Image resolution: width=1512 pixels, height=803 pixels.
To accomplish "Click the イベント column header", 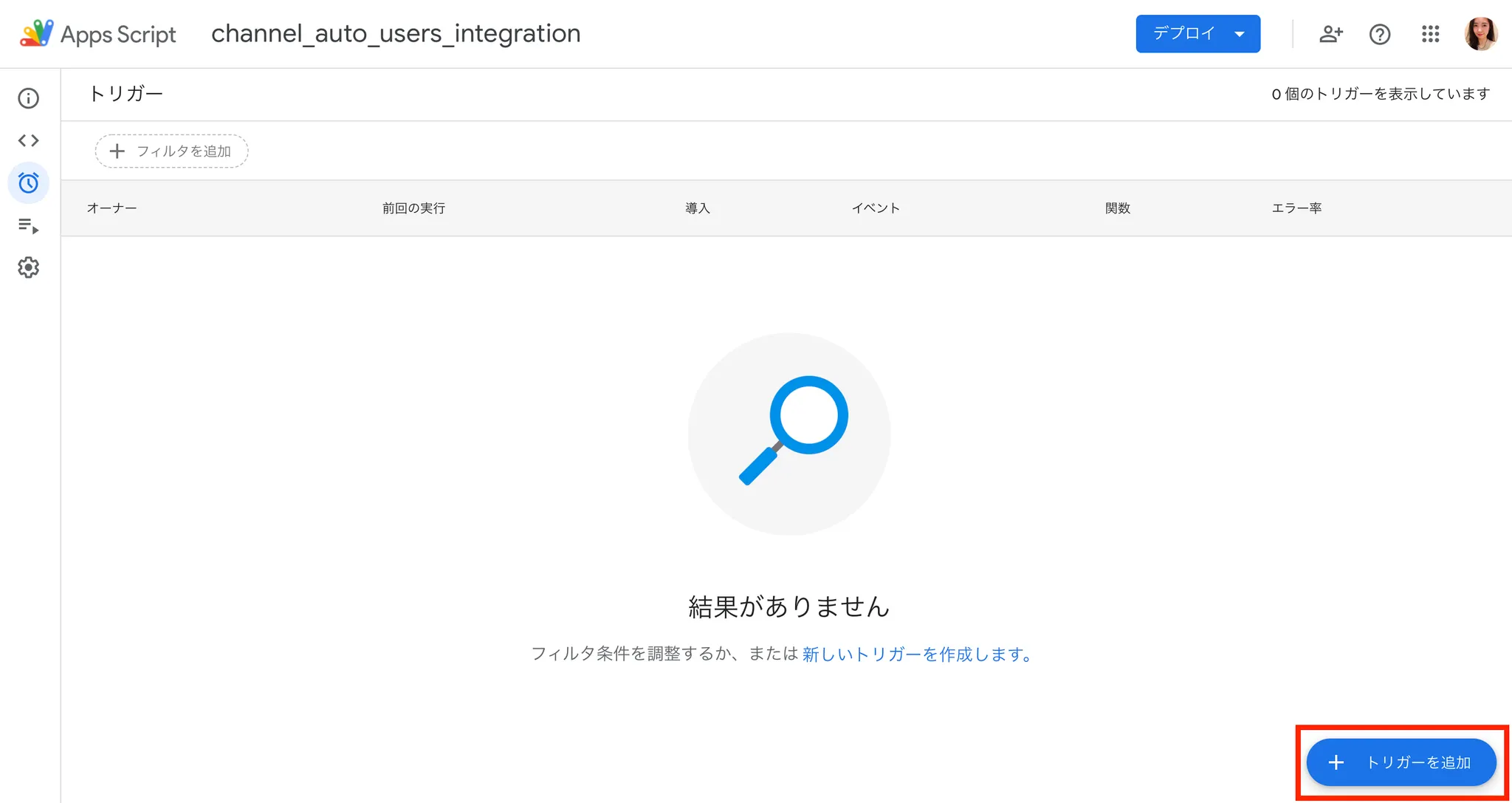I will [x=876, y=208].
